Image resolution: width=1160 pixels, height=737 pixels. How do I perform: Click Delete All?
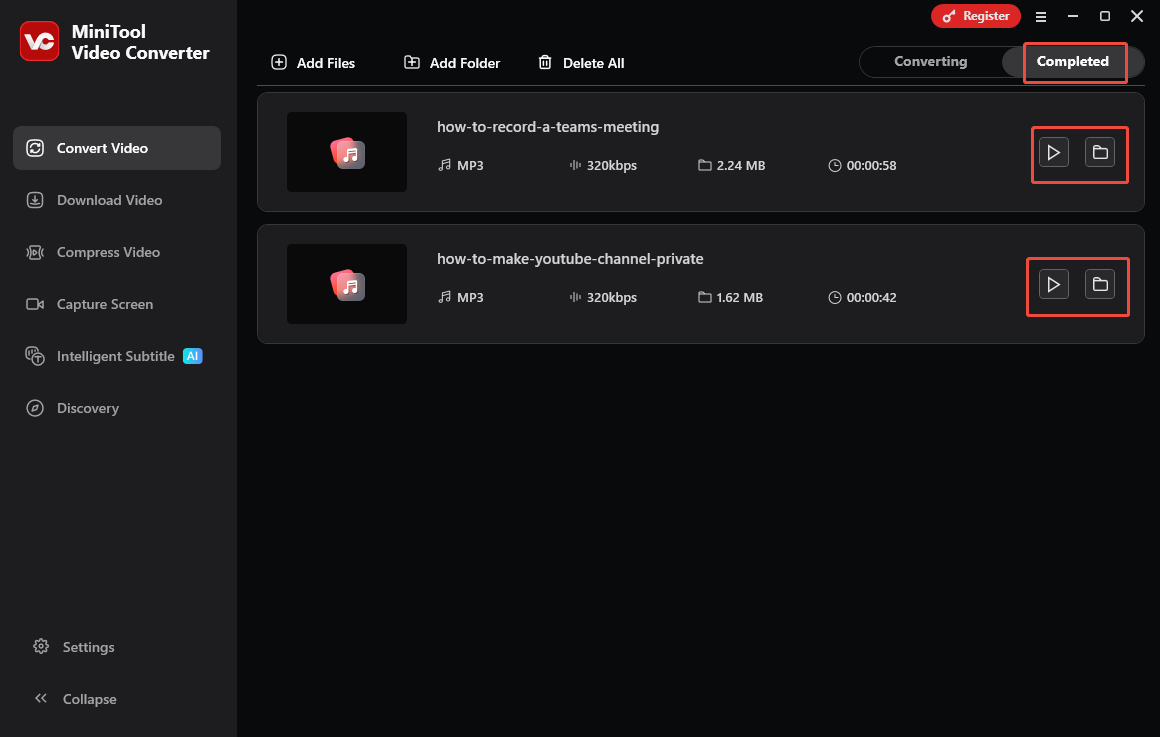click(x=581, y=62)
